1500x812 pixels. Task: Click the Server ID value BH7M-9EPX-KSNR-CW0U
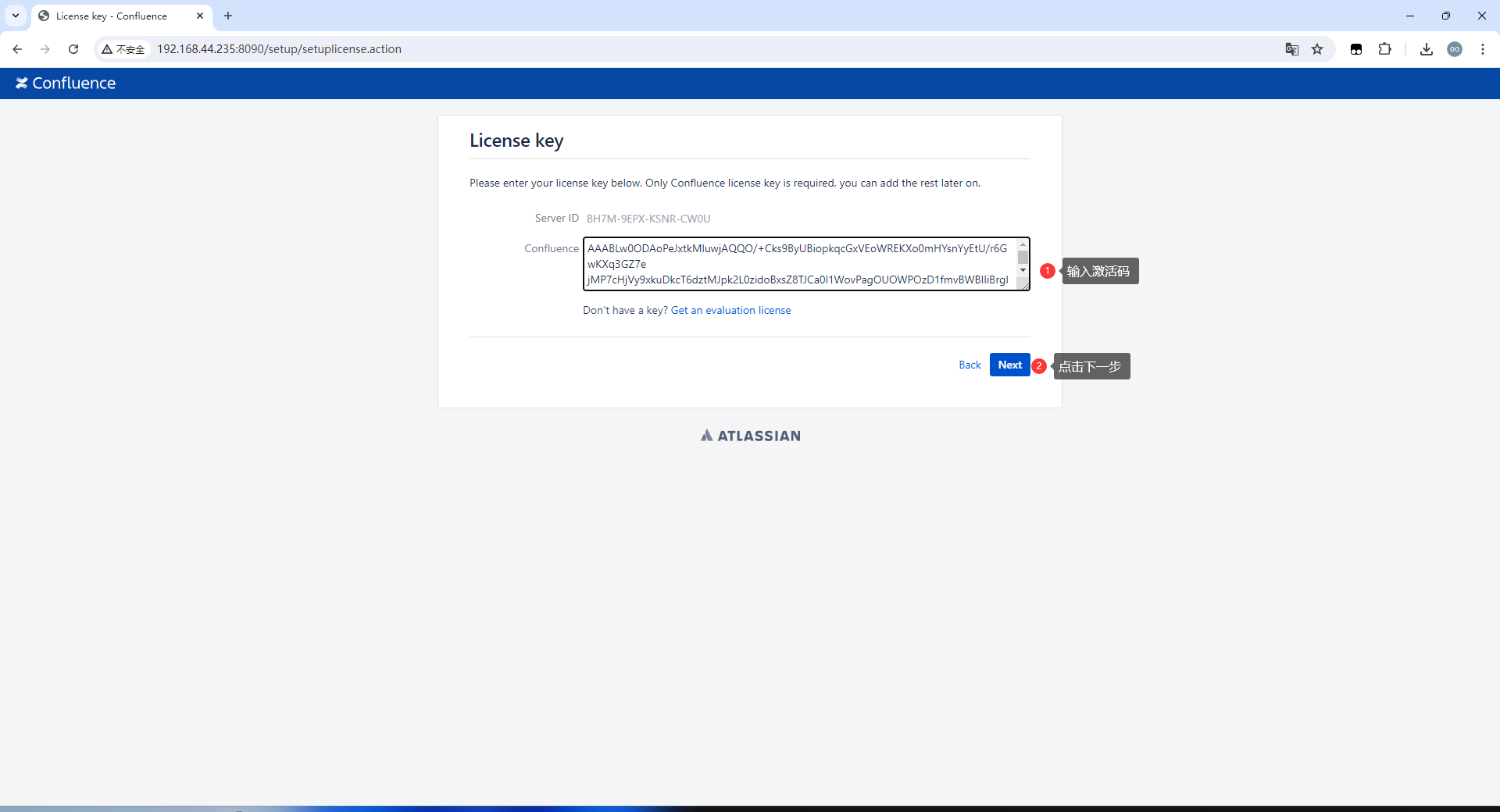point(648,219)
